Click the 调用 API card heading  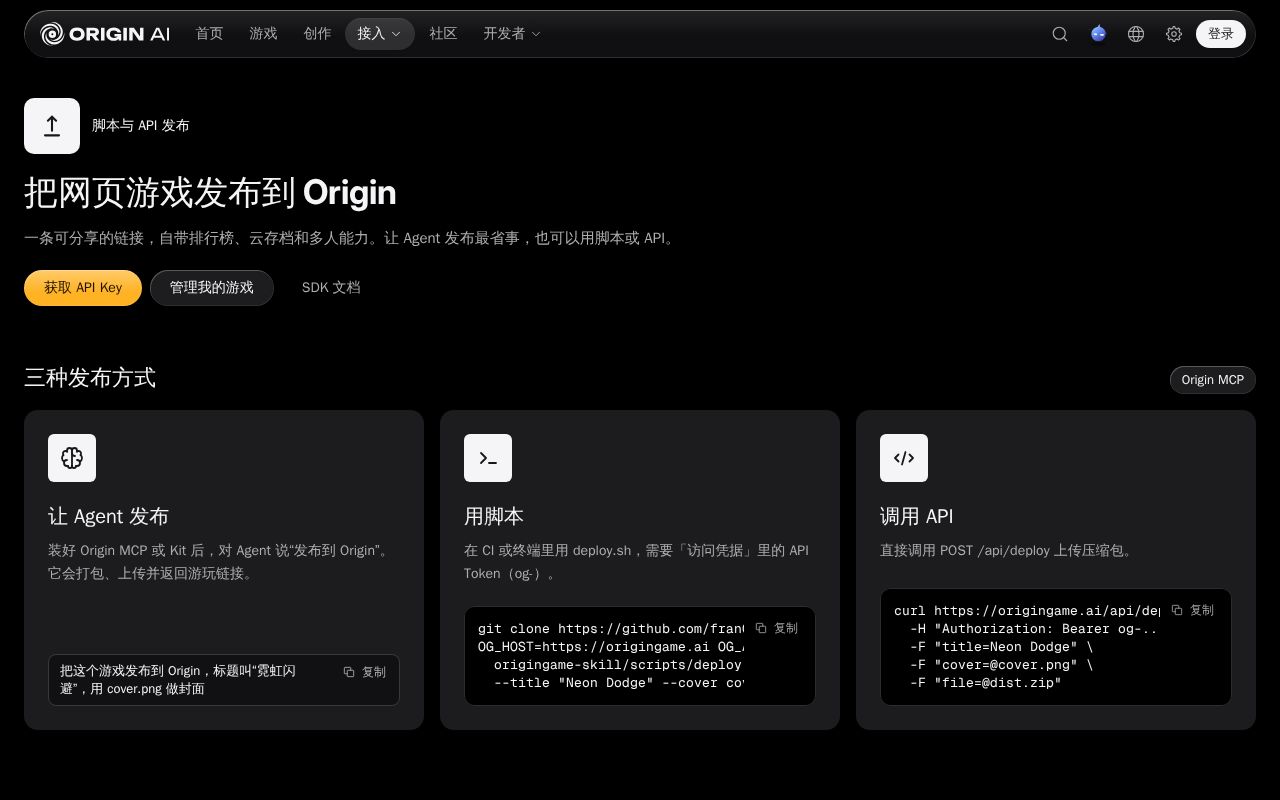pyautogui.click(x=917, y=516)
